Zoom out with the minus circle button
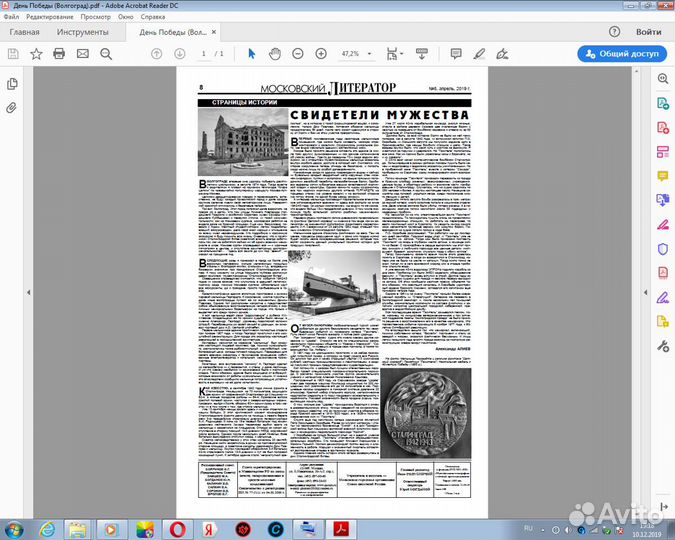675x540 pixels. pos(299,53)
